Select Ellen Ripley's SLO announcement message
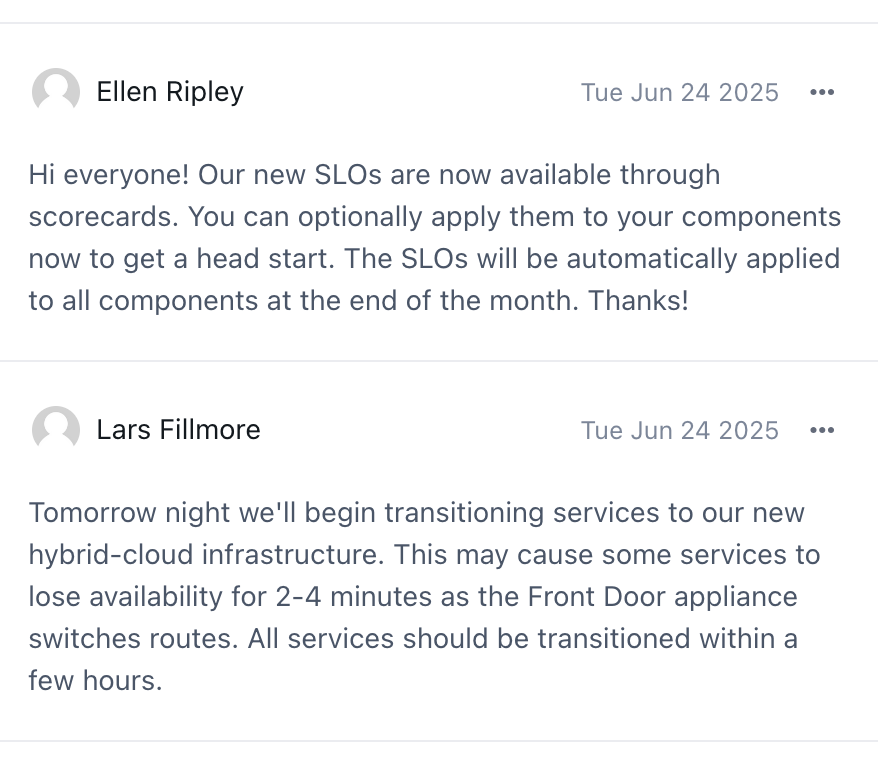 click(435, 237)
